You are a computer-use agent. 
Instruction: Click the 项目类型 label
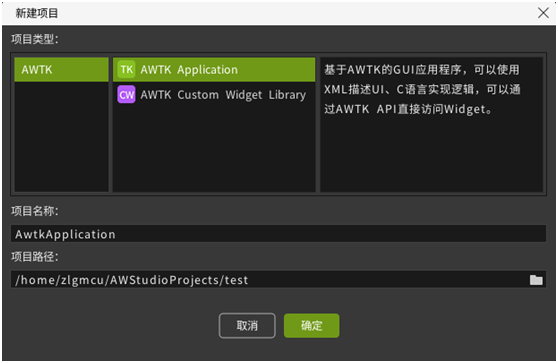click(x=35, y=39)
